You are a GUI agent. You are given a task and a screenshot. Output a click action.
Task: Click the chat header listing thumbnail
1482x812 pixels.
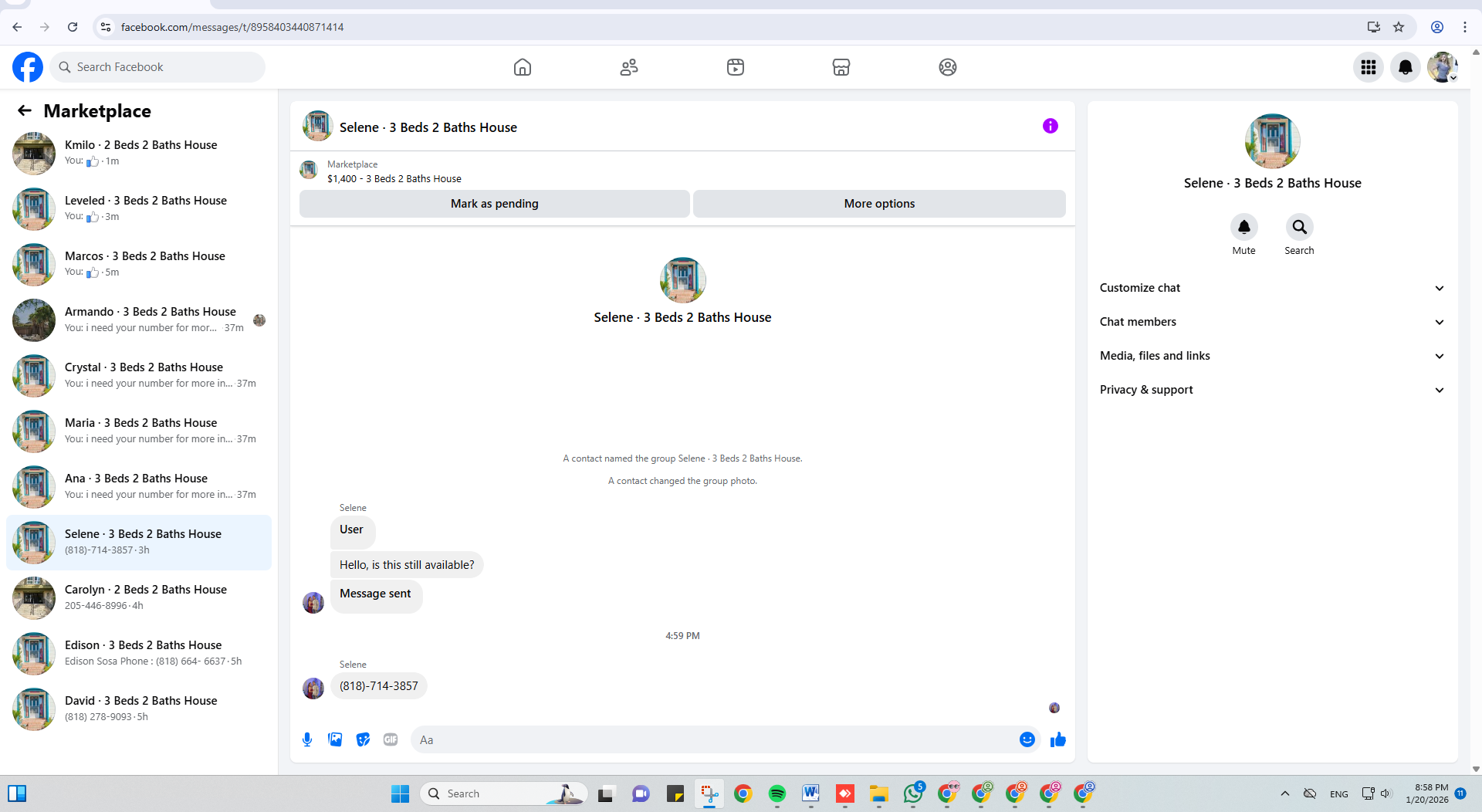coord(317,126)
